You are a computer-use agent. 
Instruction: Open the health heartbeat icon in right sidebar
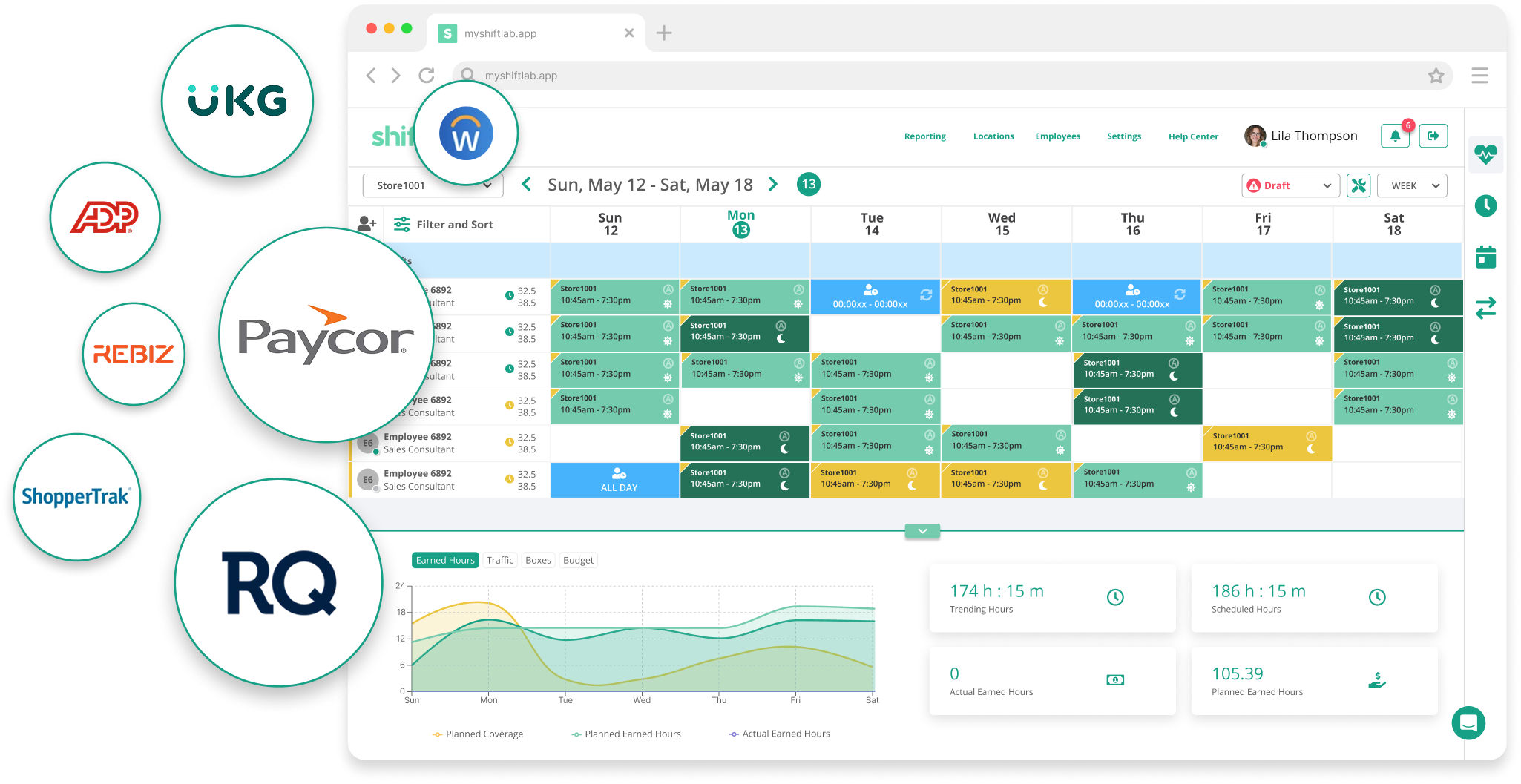coord(1485,154)
